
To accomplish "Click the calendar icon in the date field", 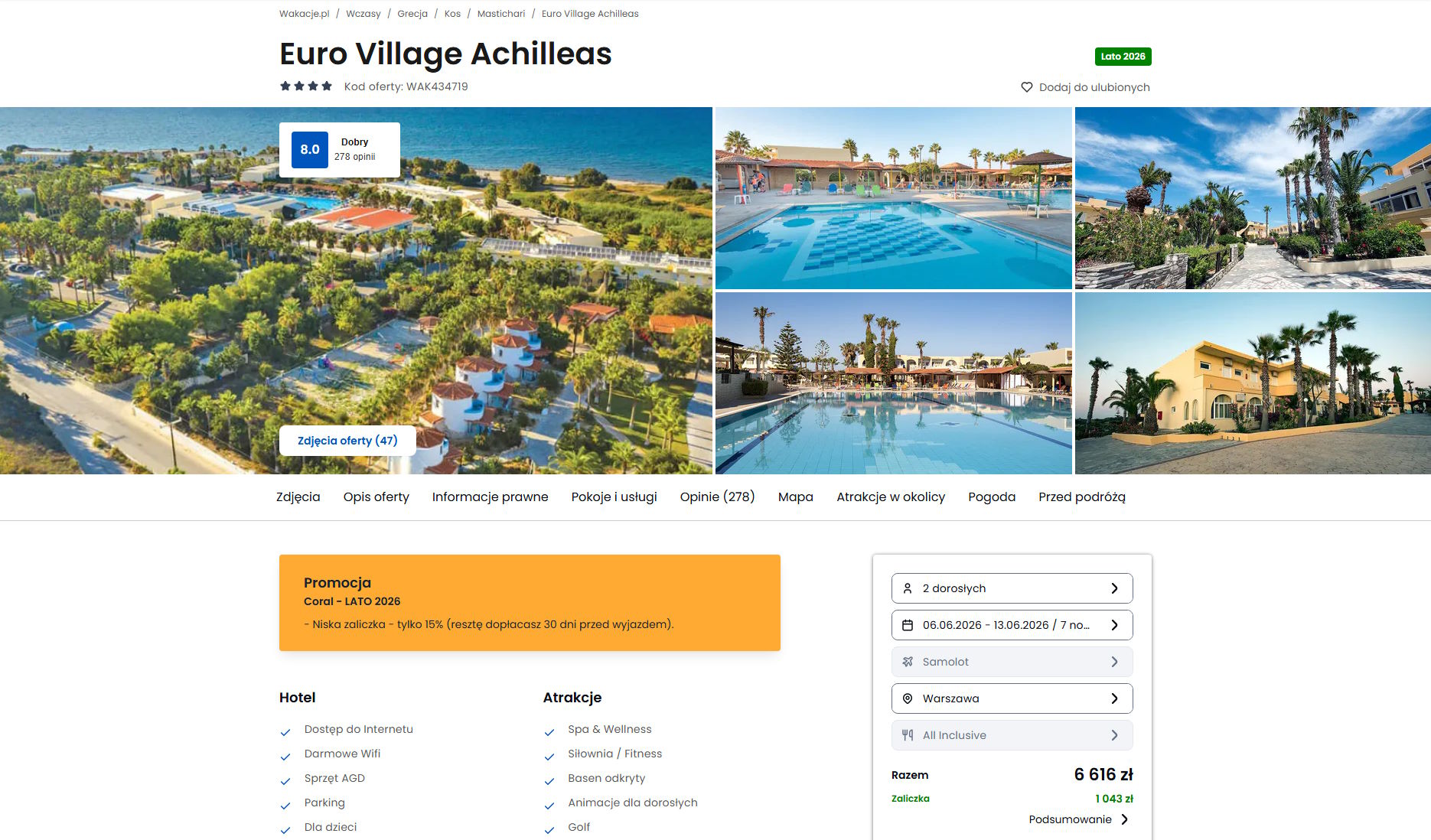I will [x=908, y=625].
